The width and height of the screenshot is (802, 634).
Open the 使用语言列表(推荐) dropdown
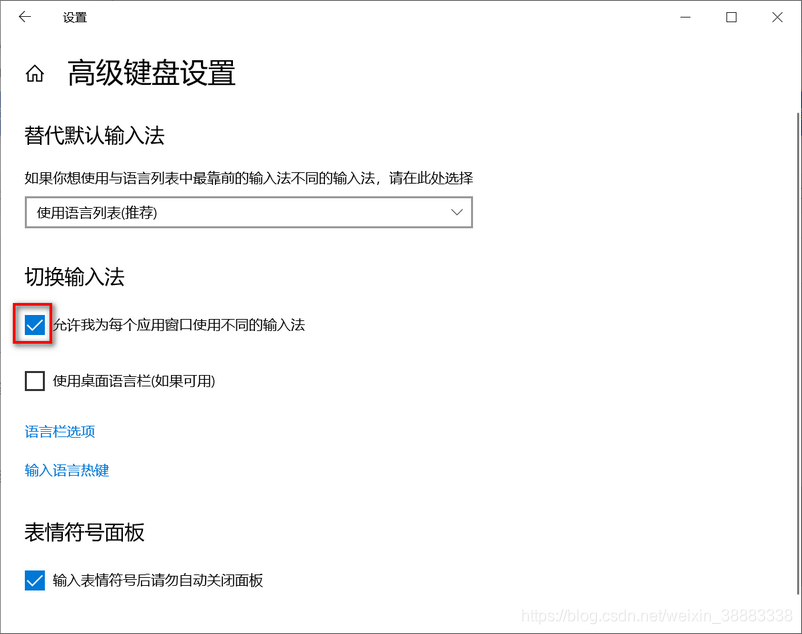tap(249, 212)
